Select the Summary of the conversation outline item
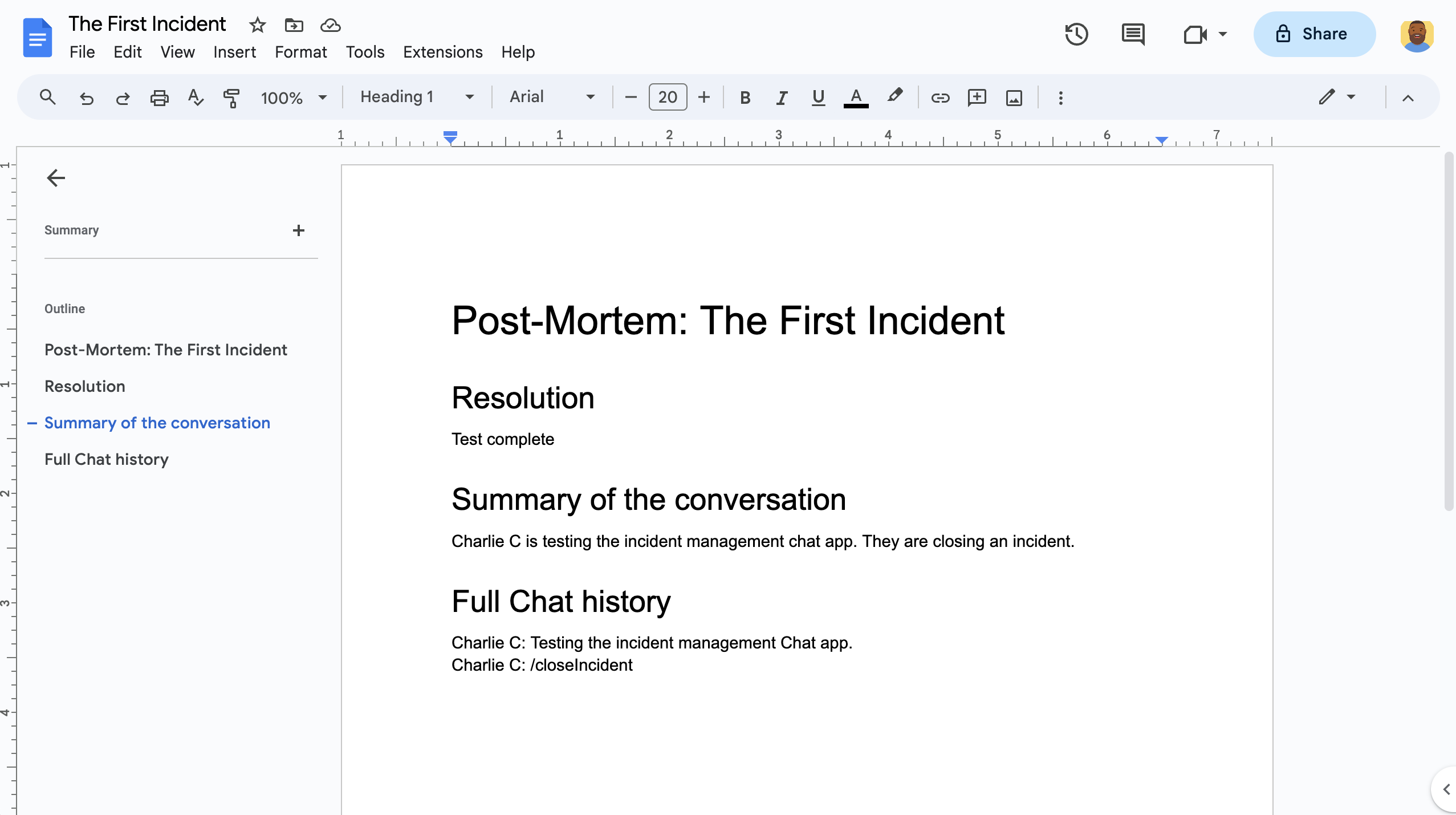 coord(157,423)
